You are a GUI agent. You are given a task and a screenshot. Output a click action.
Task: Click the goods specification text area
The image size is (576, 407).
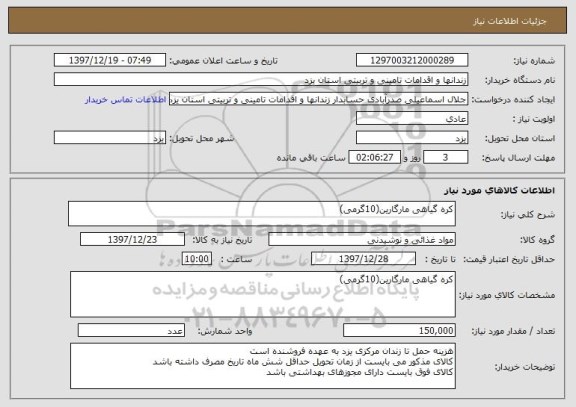point(263,294)
